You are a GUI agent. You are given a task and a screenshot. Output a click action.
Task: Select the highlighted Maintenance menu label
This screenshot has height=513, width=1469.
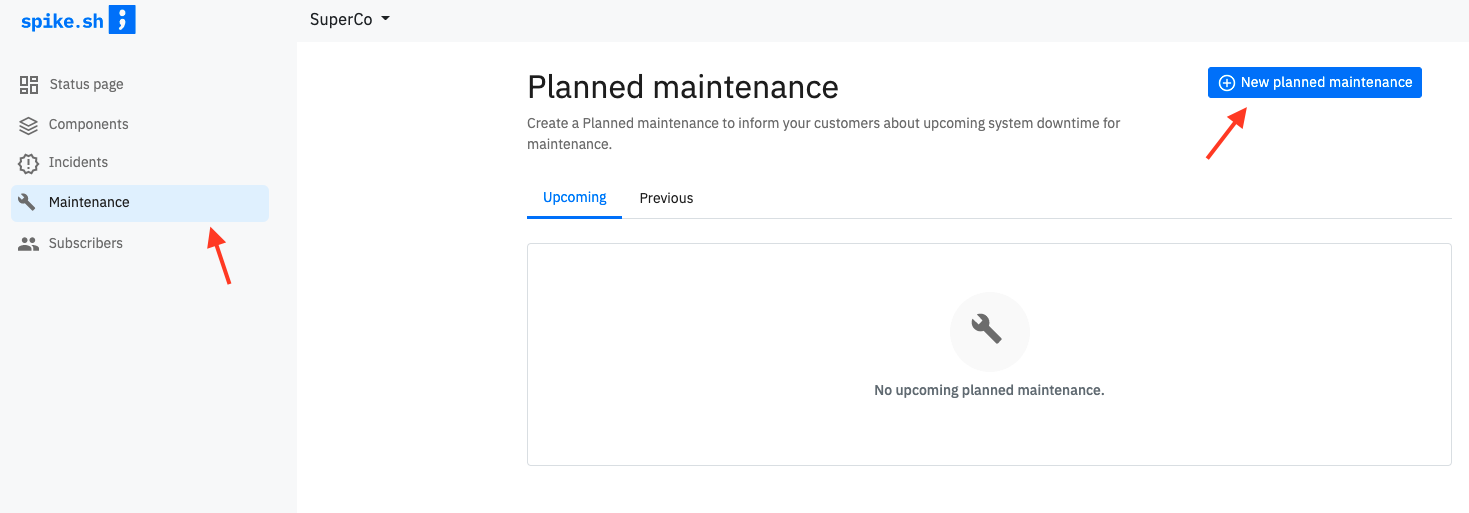coord(89,202)
